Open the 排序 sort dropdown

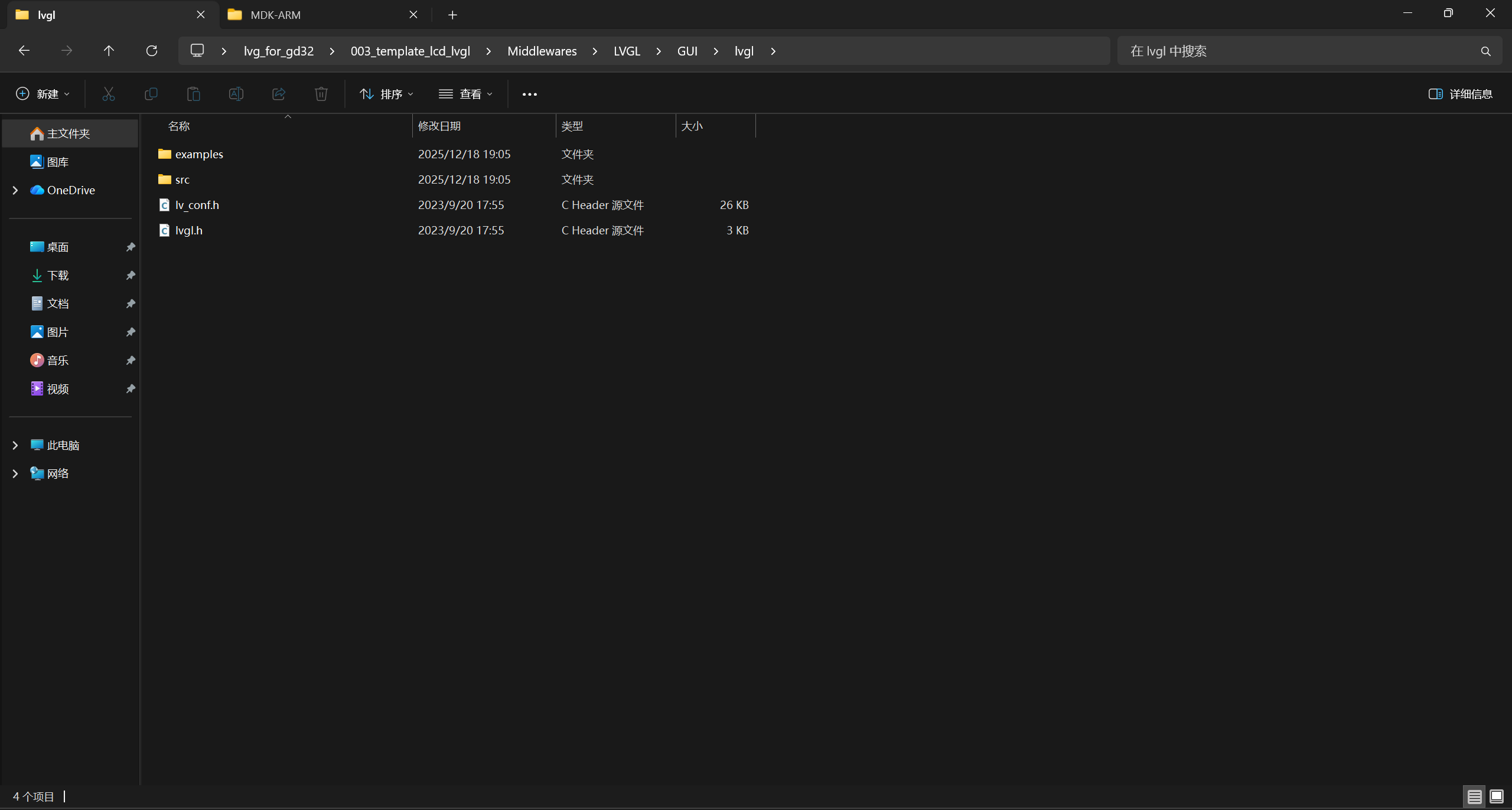click(387, 94)
